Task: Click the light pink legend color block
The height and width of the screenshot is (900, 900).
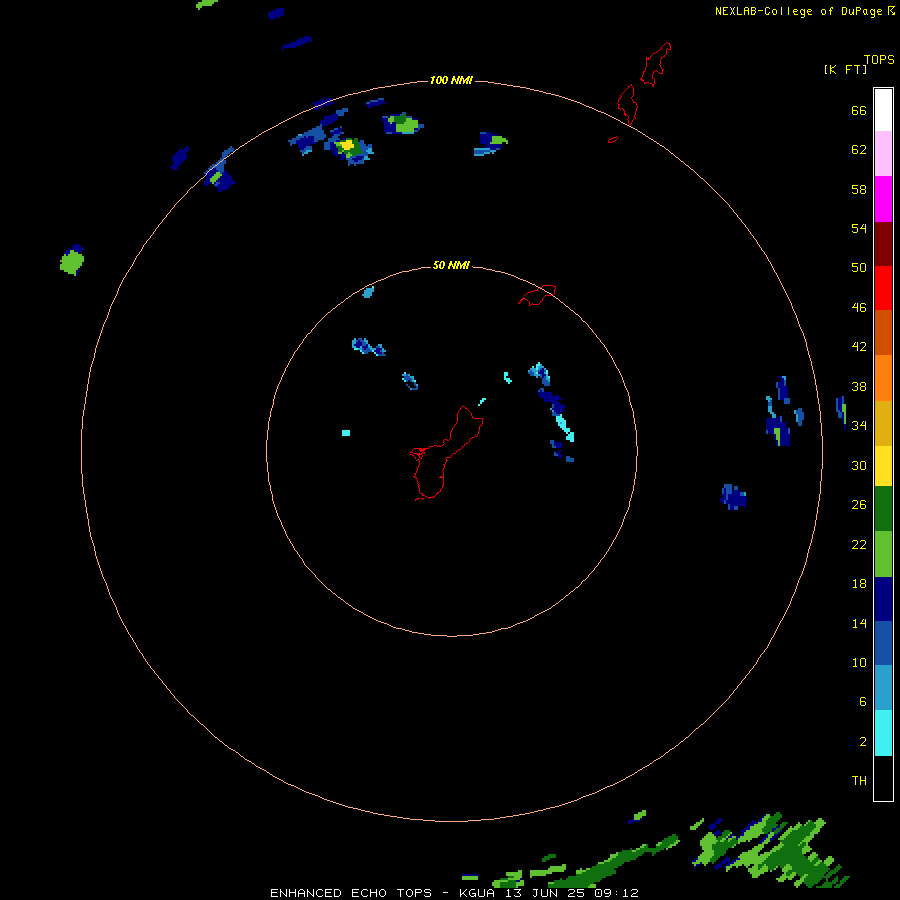Action: 883,153
